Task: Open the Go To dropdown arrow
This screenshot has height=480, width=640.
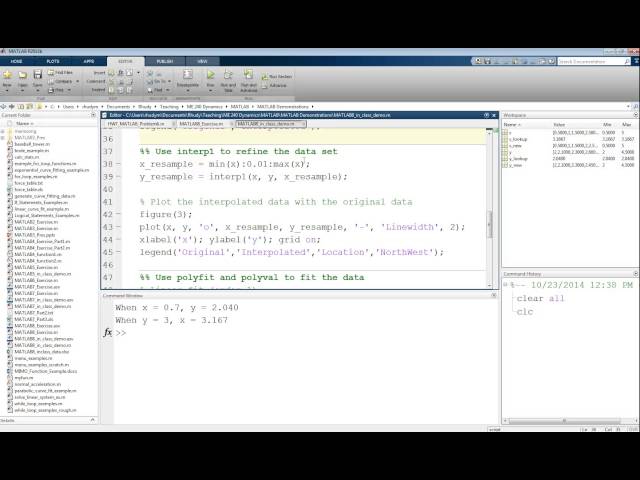Action: pos(169,82)
